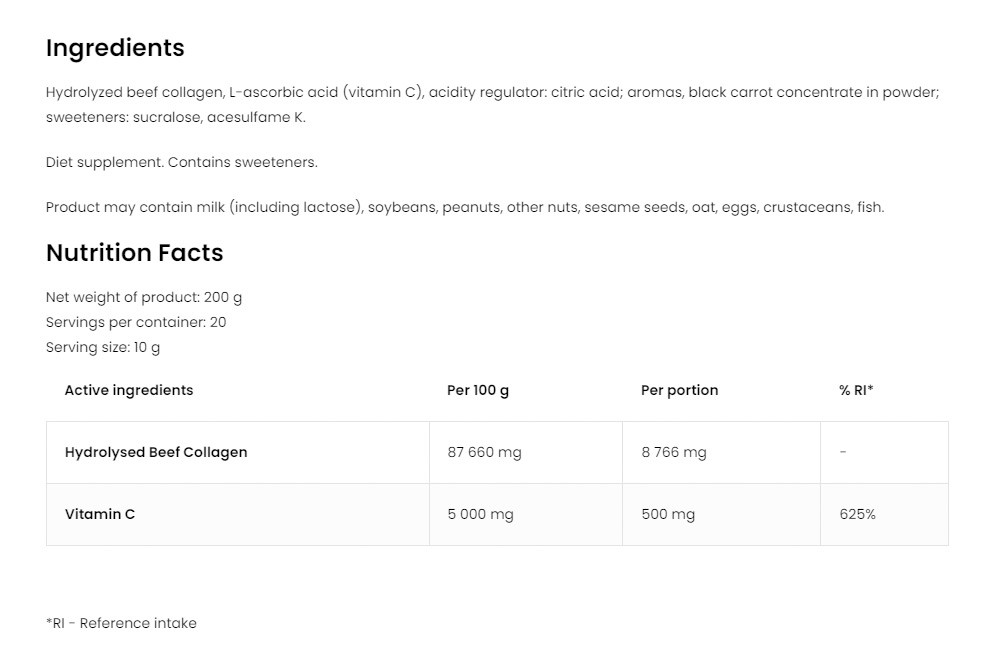Click the 'Per 100 g' column header

pos(478,390)
